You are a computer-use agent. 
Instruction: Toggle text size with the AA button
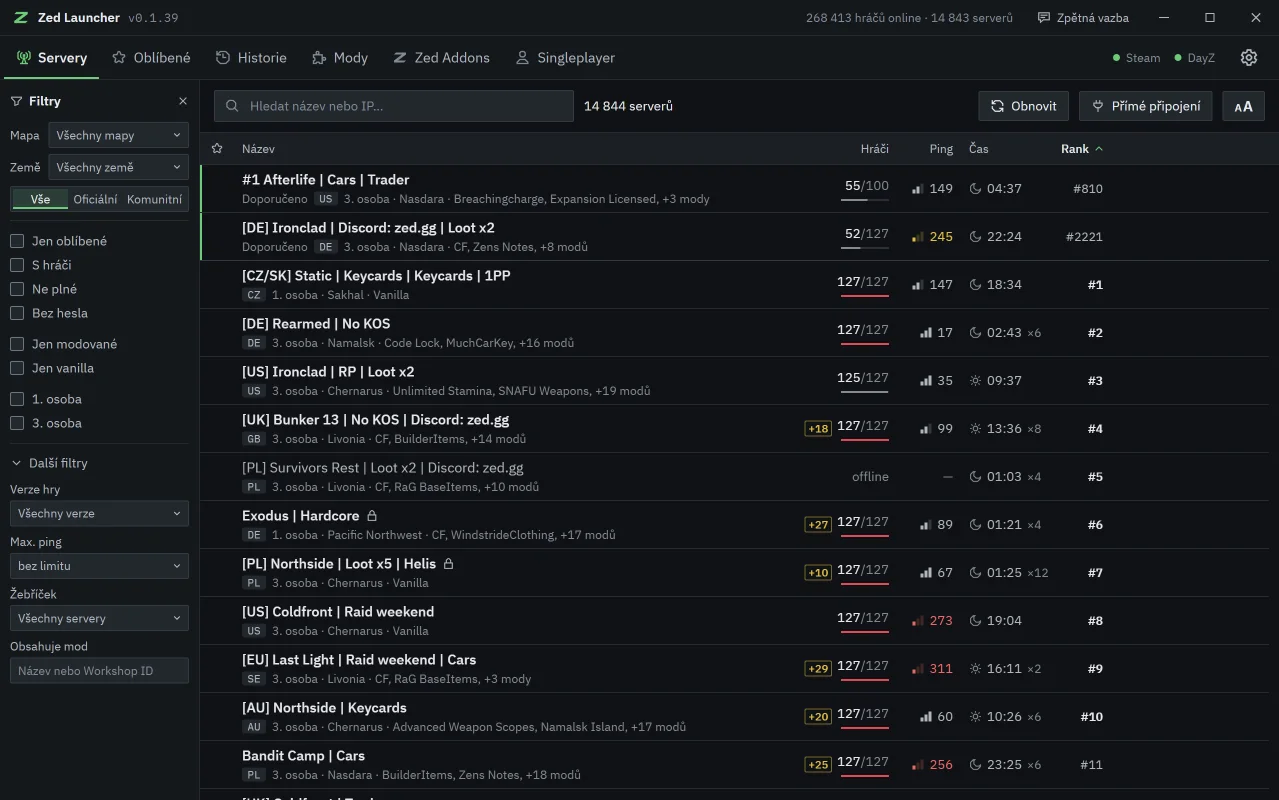[1243, 106]
